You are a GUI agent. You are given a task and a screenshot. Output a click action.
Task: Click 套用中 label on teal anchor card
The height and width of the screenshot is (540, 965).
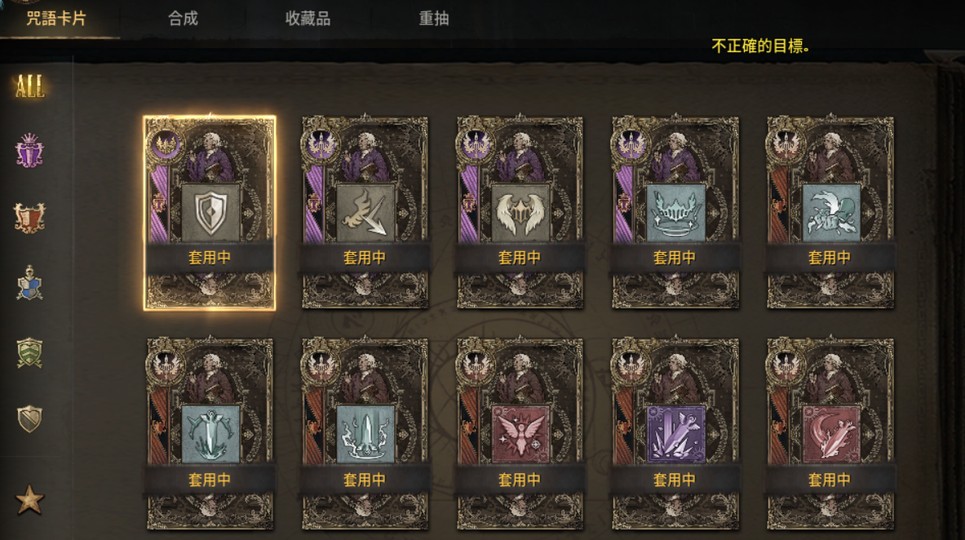coord(209,480)
